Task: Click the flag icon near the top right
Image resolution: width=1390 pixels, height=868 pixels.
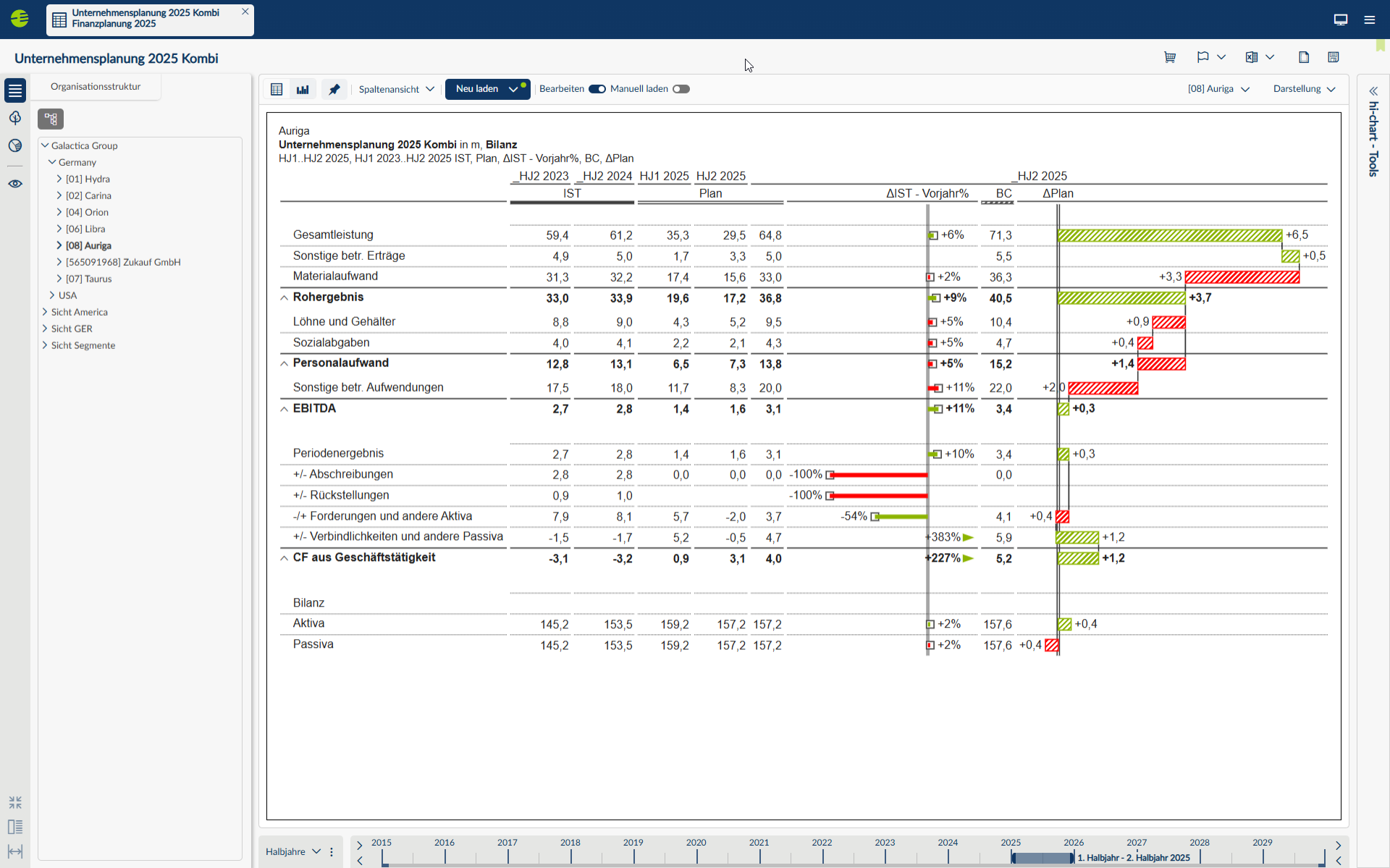Action: pyautogui.click(x=1202, y=57)
